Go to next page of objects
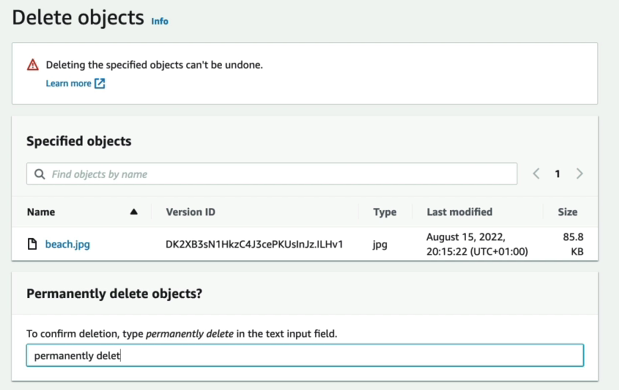619x390 pixels. pyautogui.click(x=579, y=174)
